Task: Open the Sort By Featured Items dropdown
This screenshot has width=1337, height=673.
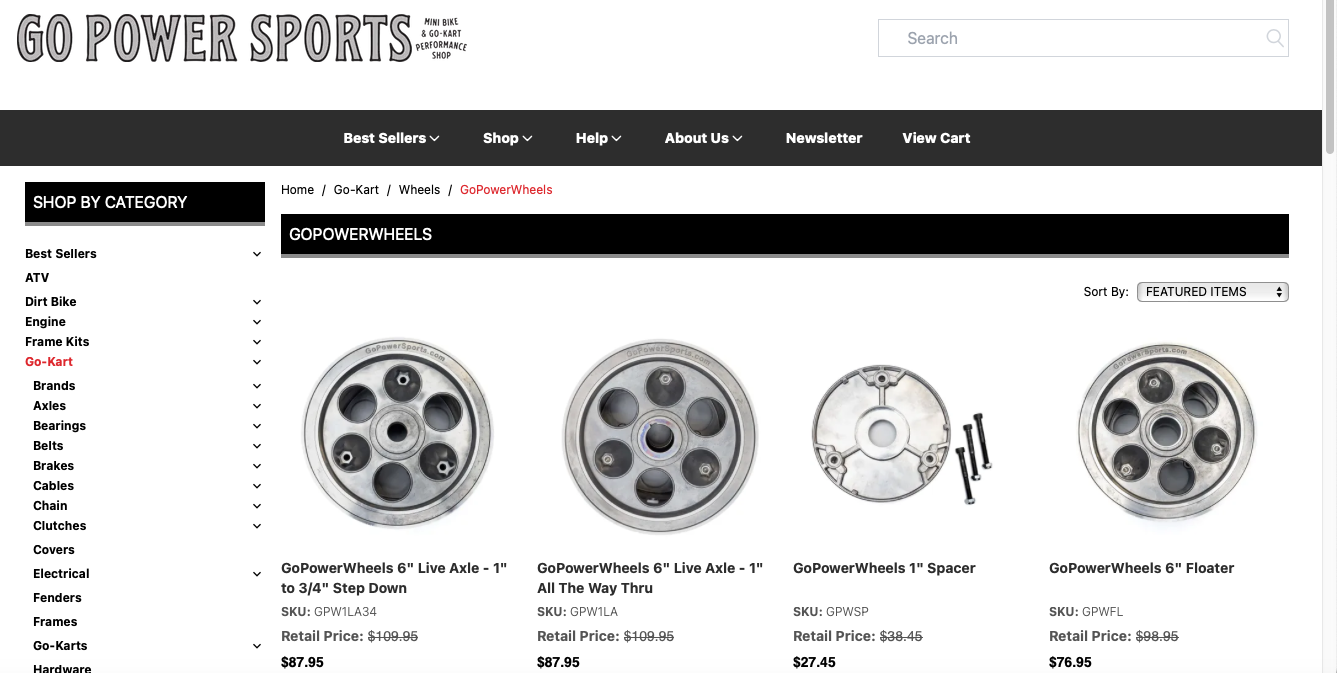Action: (1212, 292)
